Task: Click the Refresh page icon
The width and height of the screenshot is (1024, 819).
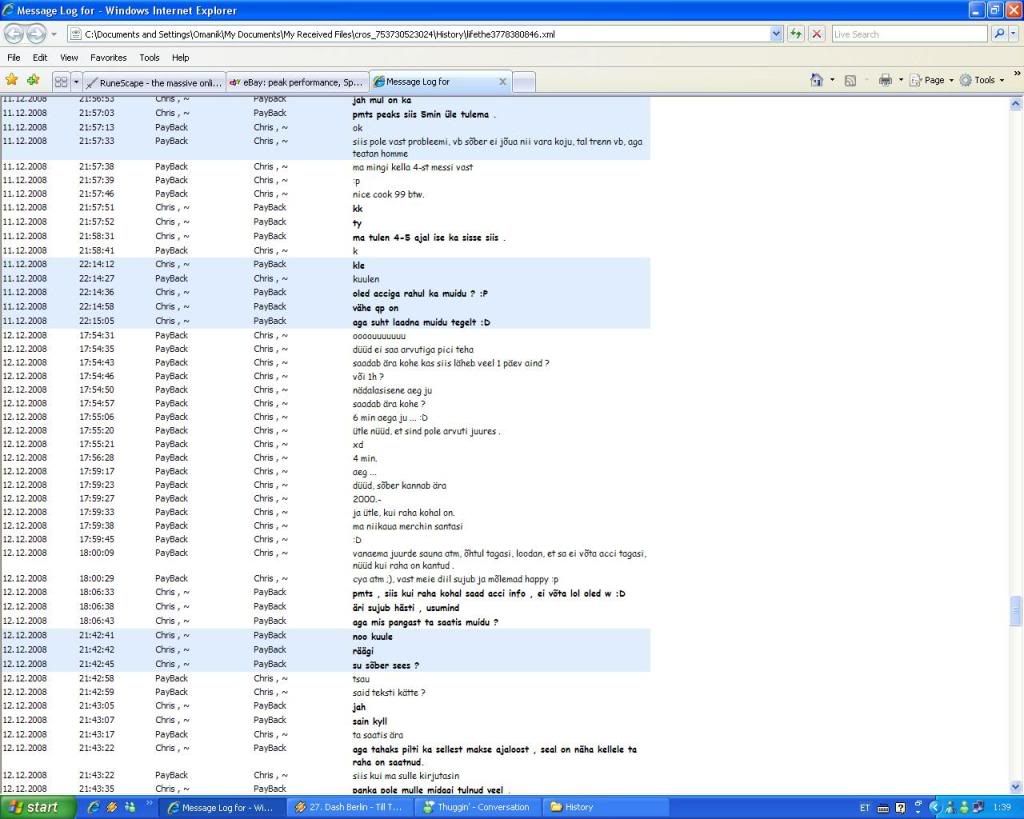Action: [796, 34]
